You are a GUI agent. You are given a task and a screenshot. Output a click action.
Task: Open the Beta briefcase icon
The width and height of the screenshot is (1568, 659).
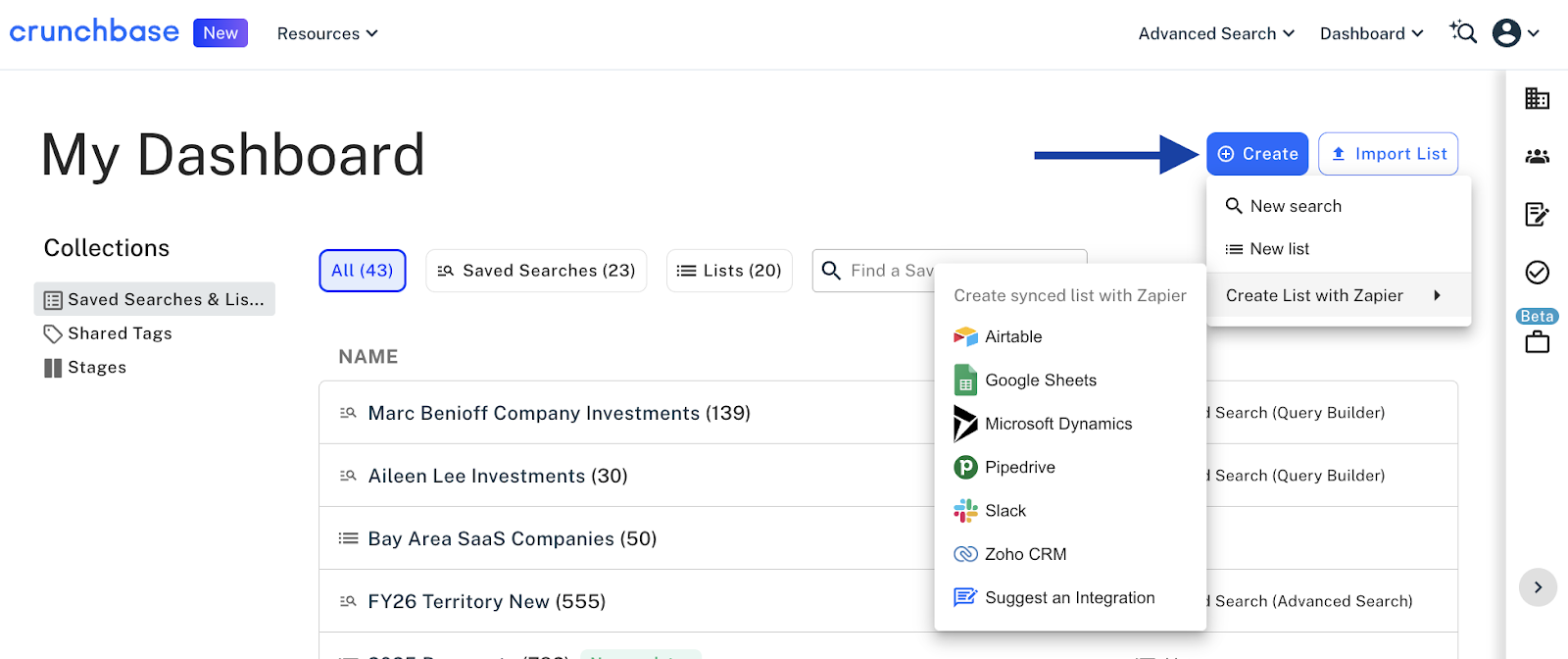(1537, 342)
